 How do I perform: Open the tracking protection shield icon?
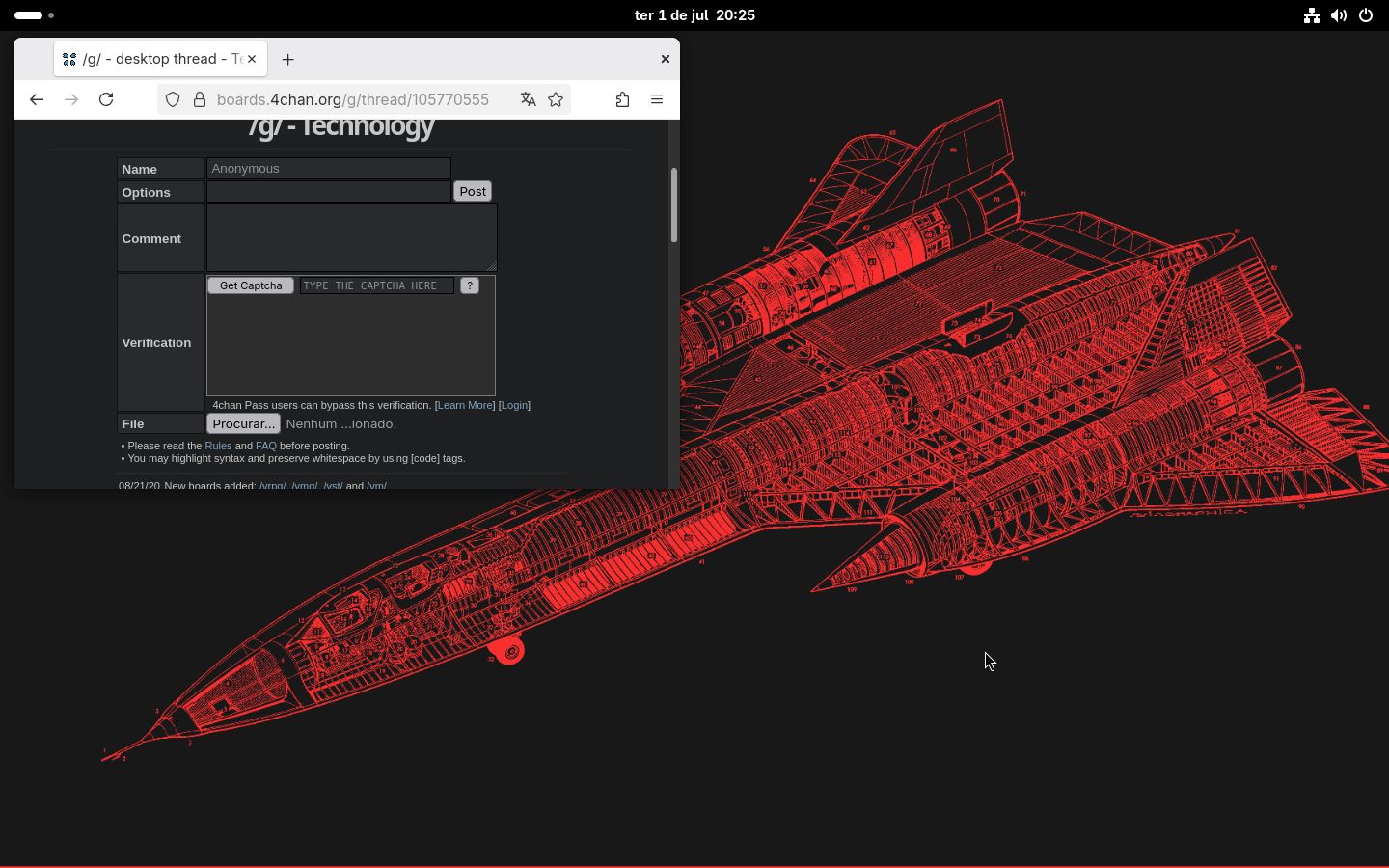[x=173, y=99]
